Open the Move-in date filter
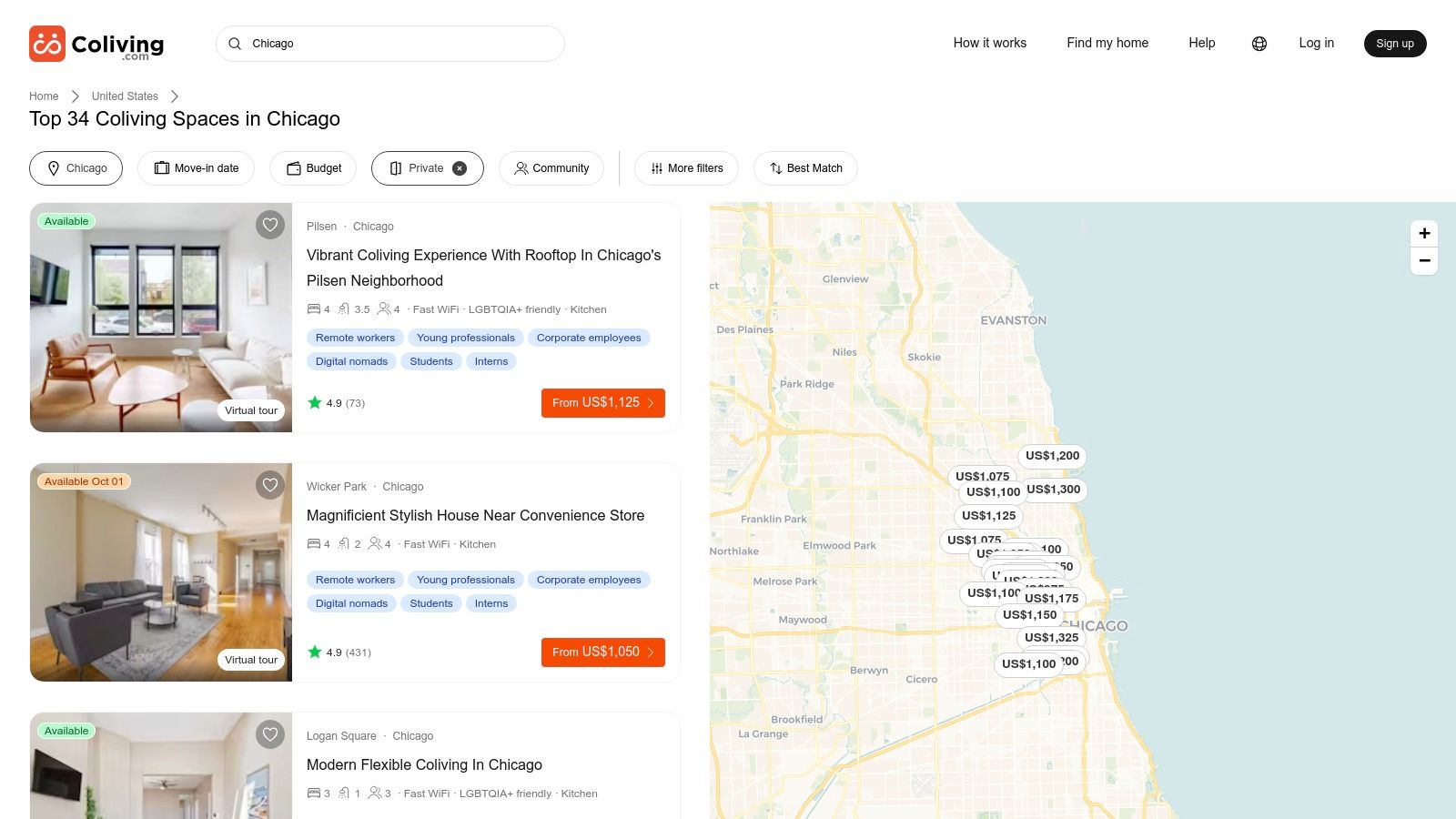The image size is (1456, 819). coord(196,168)
